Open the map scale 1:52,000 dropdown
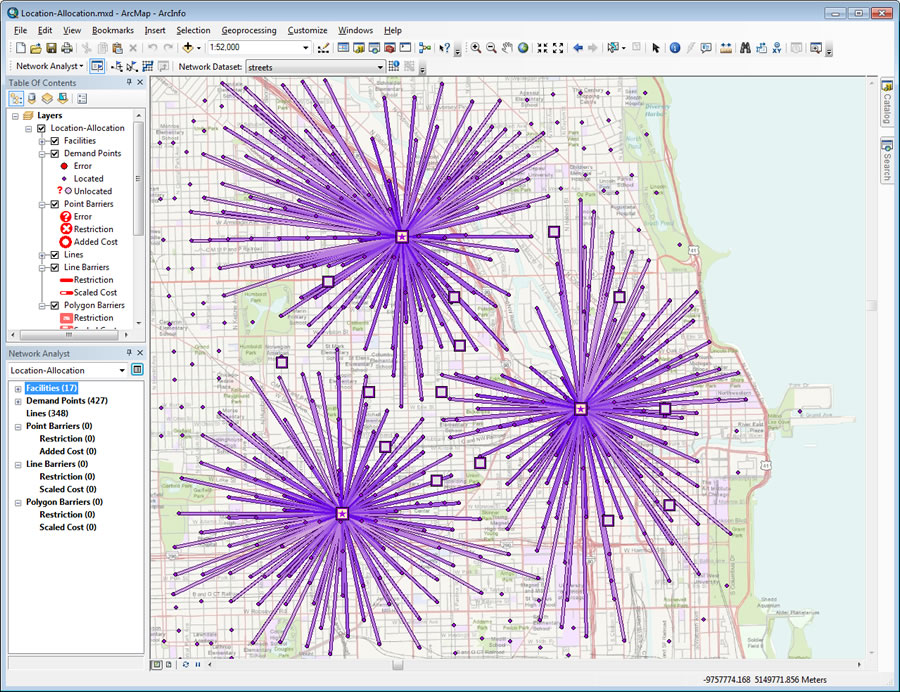The image size is (900, 692). pos(306,48)
